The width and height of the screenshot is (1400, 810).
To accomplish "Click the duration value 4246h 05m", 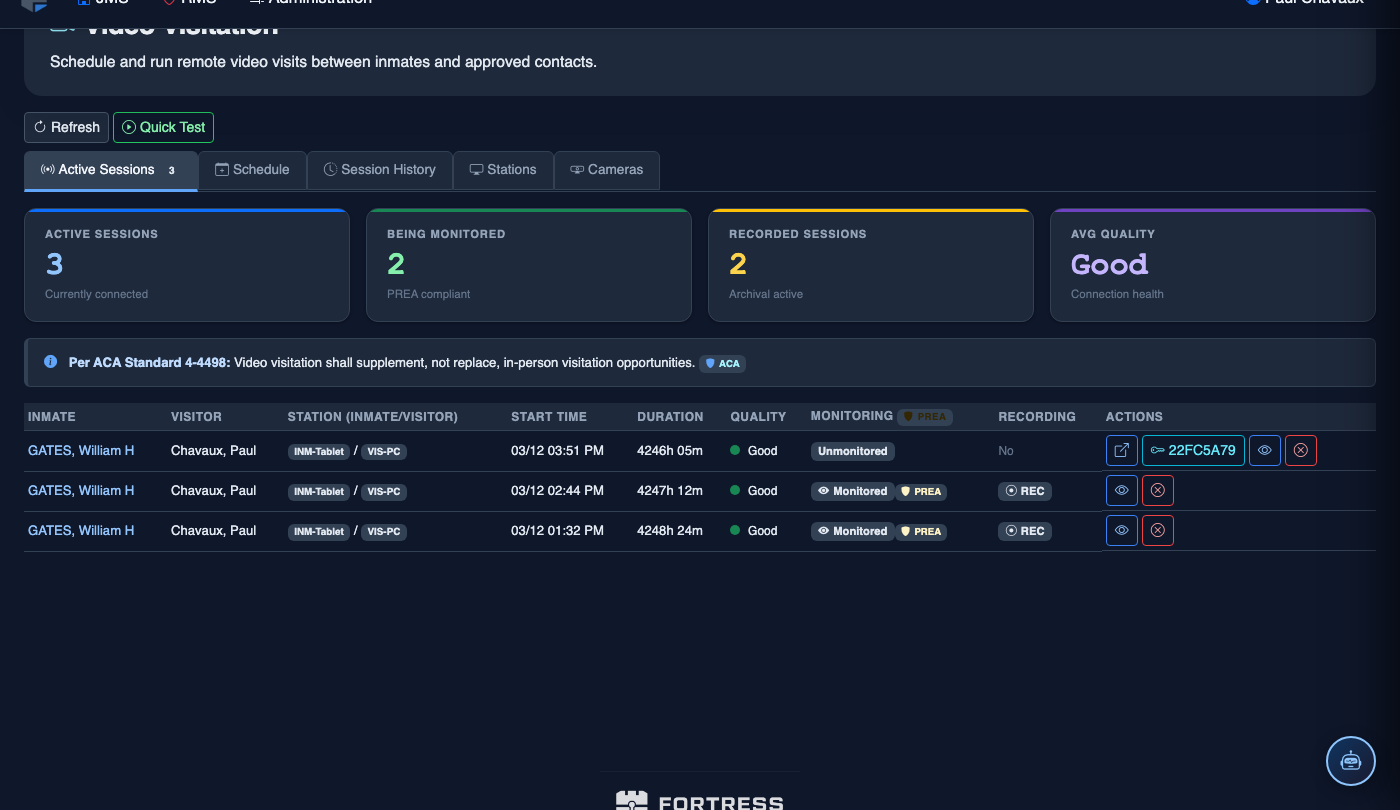I will 670,451.
